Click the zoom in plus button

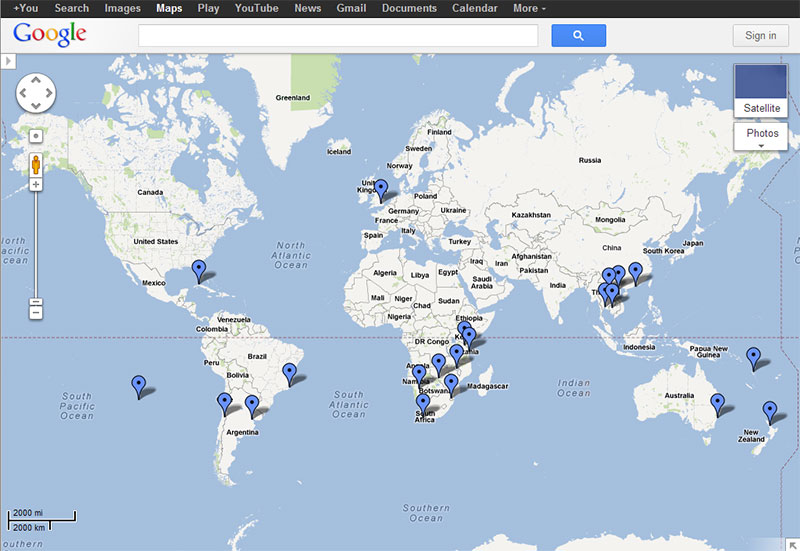click(36, 185)
